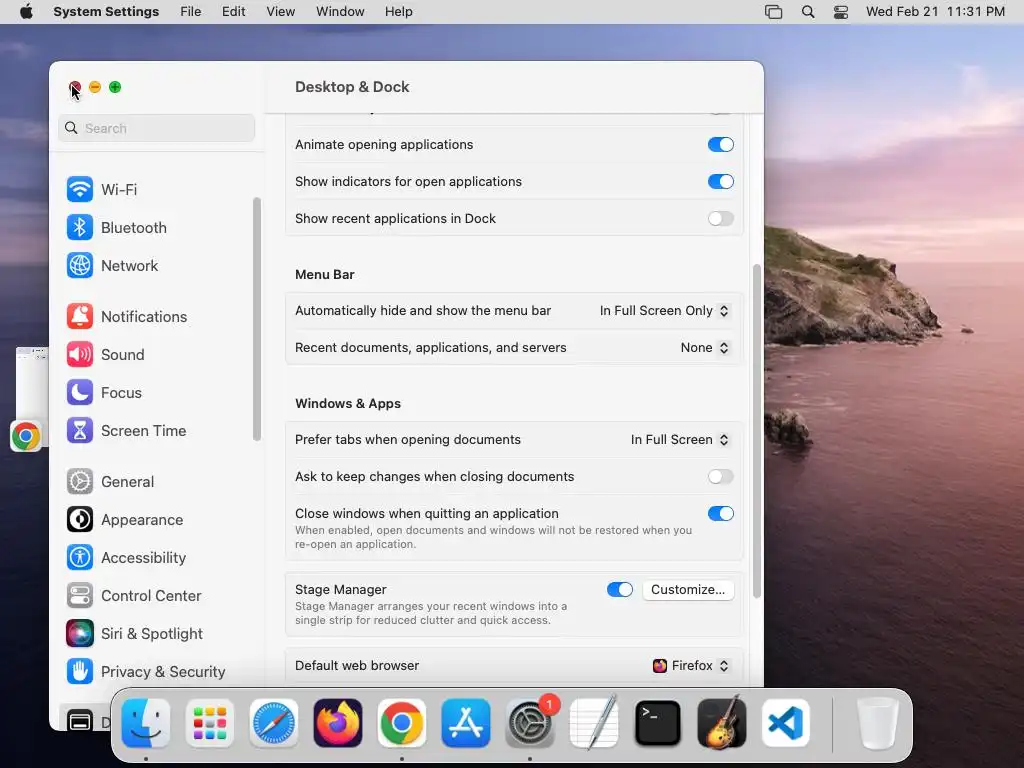Image resolution: width=1024 pixels, height=768 pixels.
Task: Enable Show recent applications in Dock
Action: click(720, 218)
